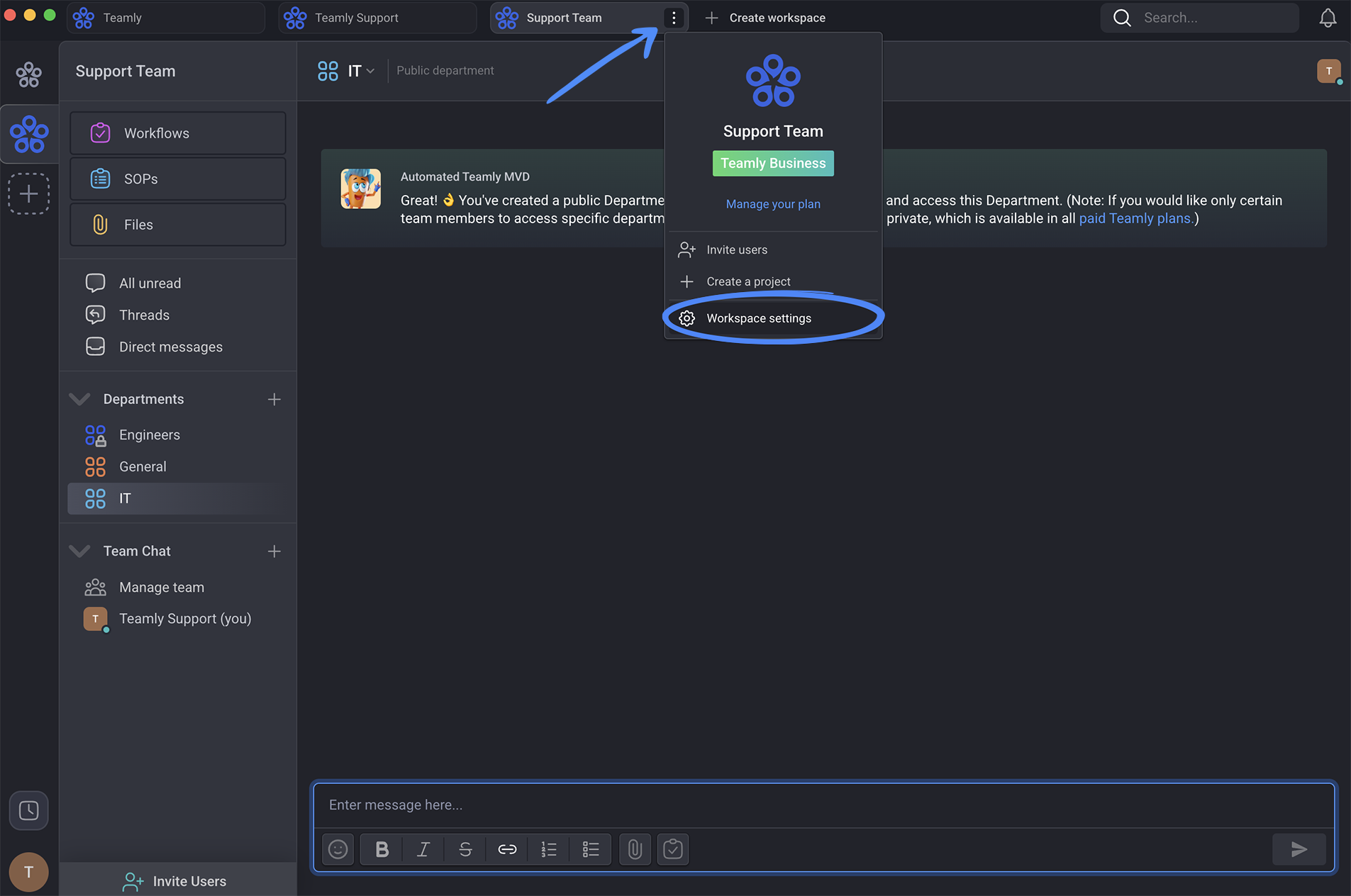The image size is (1351, 896).
Task: Toggle bold formatting
Action: 382,849
